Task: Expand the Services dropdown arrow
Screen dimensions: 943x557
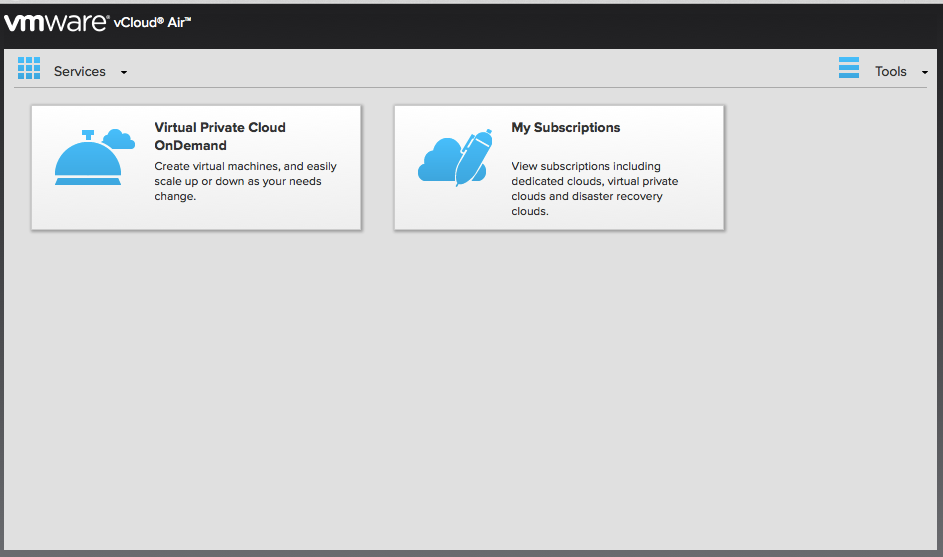Action: click(124, 72)
